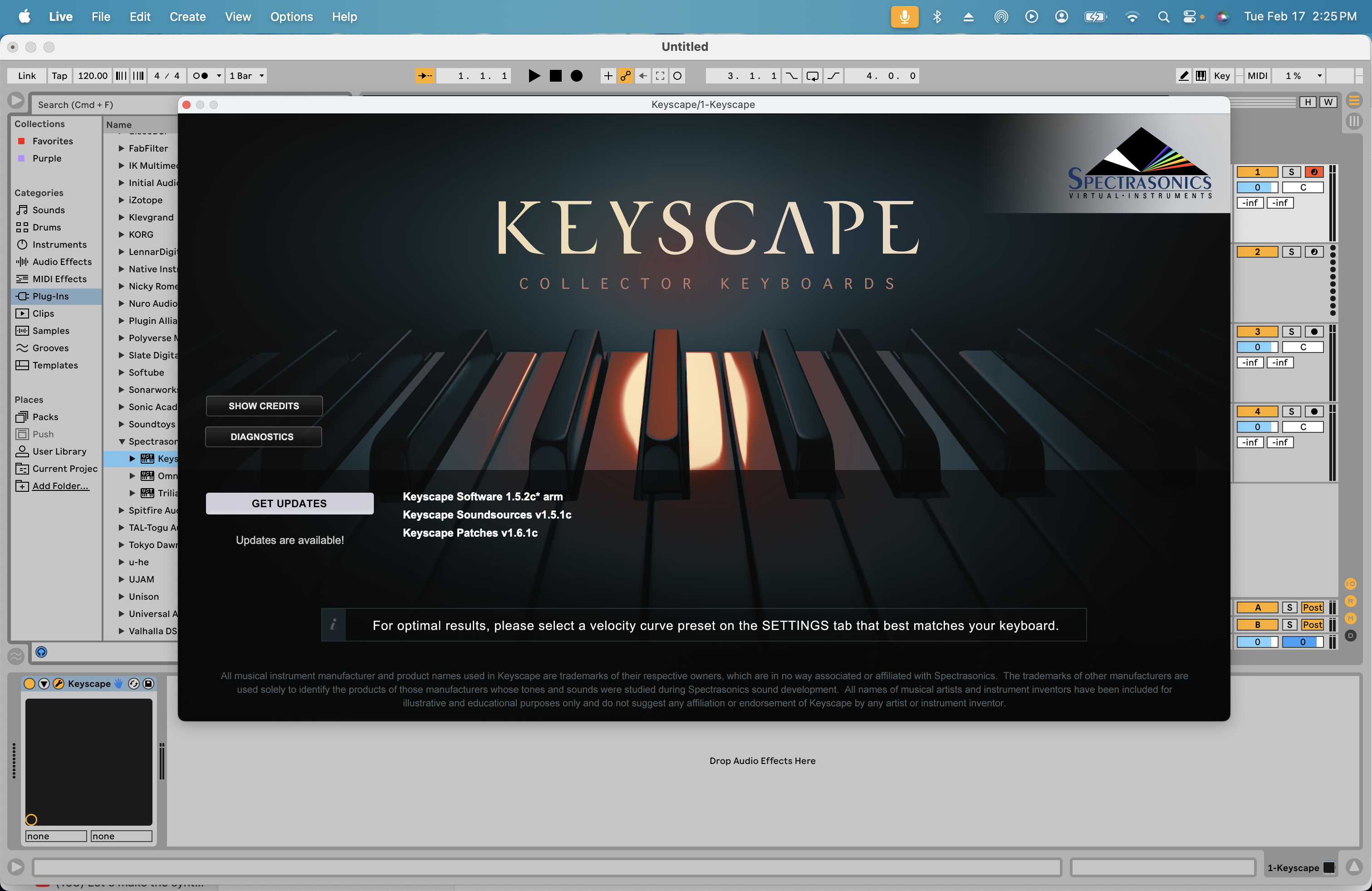The height and width of the screenshot is (891, 1372).
Task: Enable the Computer MIDI Keyboard icon
Action: (1201, 75)
